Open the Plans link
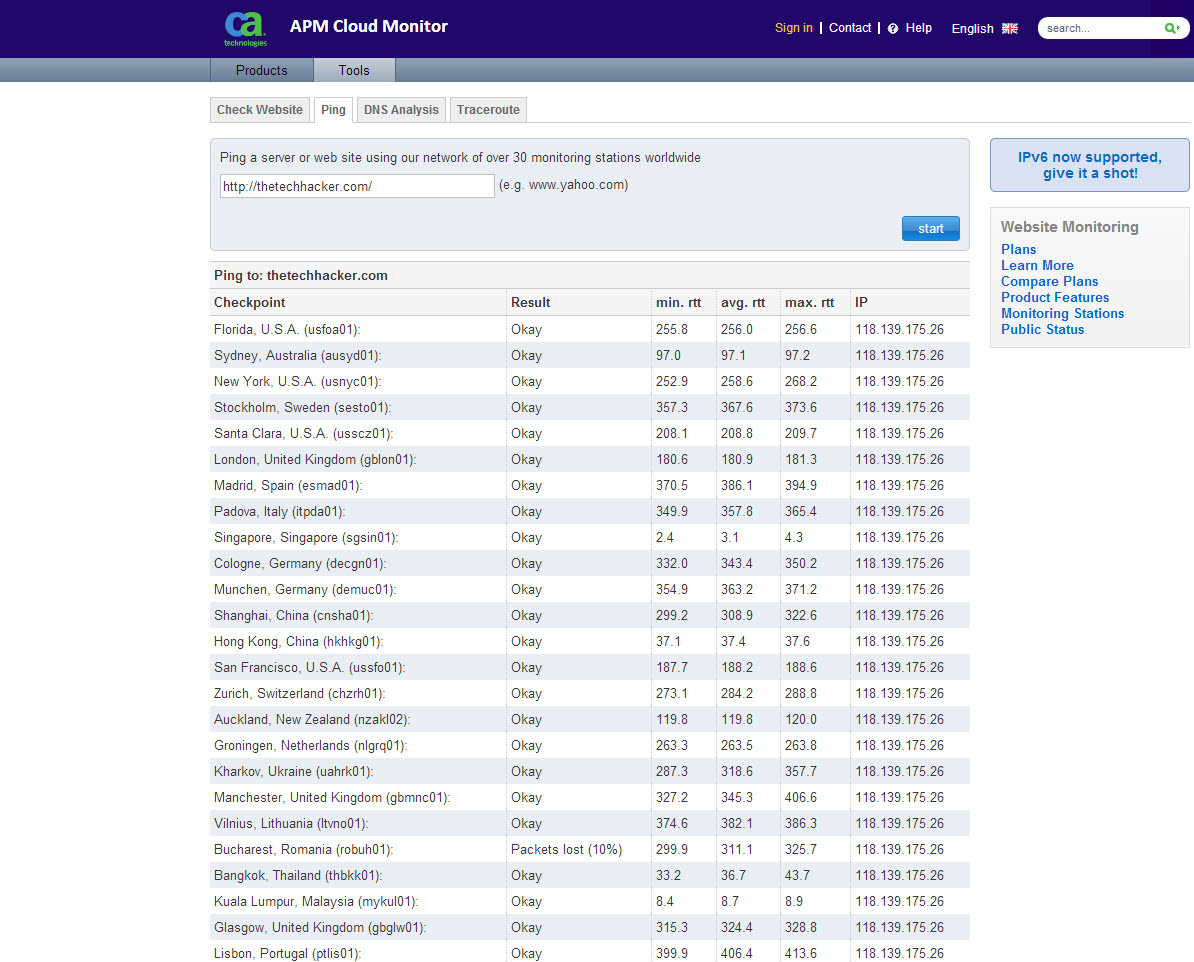The image size is (1194, 962). point(1018,249)
